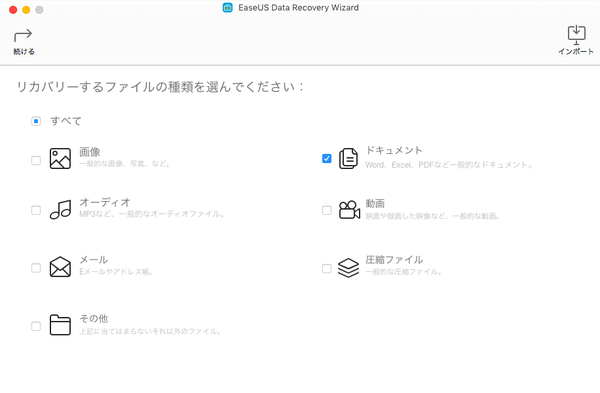The width and height of the screenshot is (600, 393).
Task: Click the MP3など audio description text
Action: tap(152, 214)
